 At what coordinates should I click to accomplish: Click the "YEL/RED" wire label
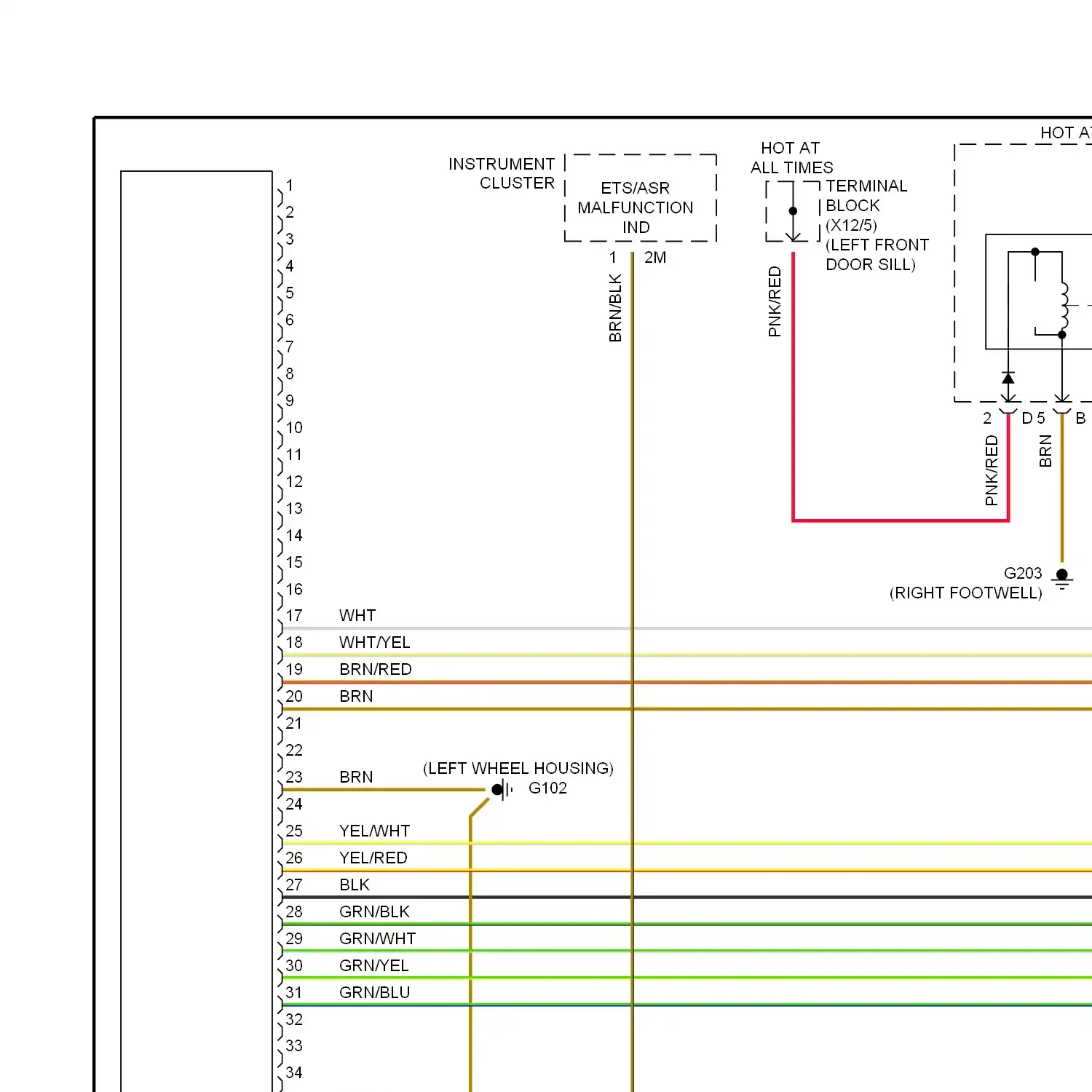coord(373,858)
